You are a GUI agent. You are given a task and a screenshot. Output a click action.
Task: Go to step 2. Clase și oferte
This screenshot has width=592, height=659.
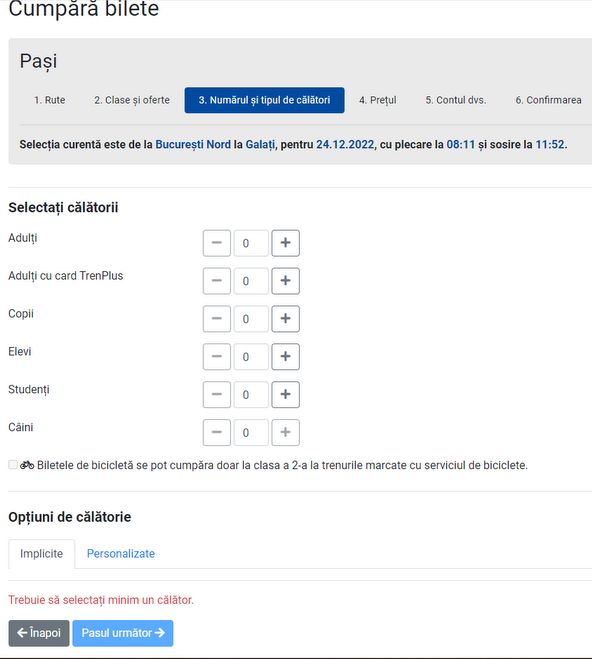tap(132, 100)
